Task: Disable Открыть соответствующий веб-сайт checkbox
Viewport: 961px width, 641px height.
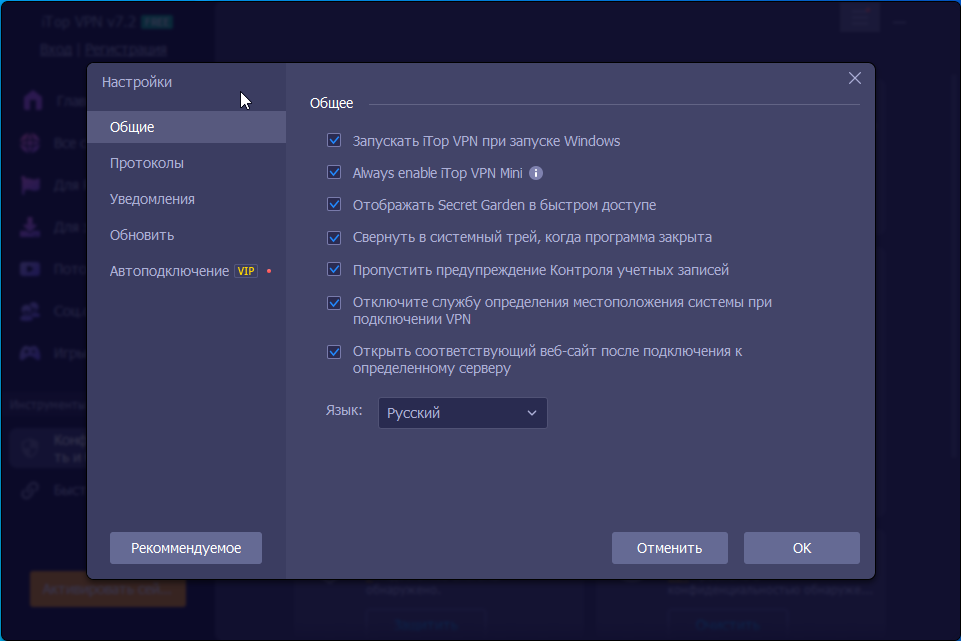Action: [335, 352]
